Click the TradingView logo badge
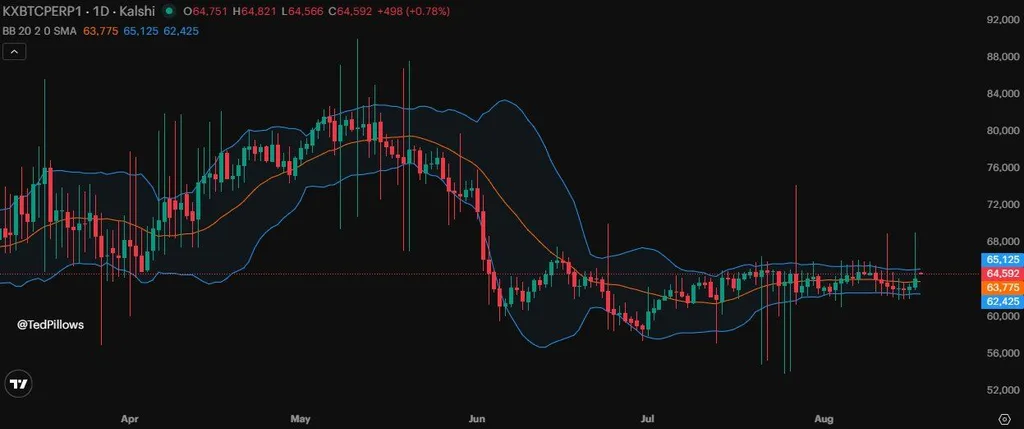 click(18, 384)
